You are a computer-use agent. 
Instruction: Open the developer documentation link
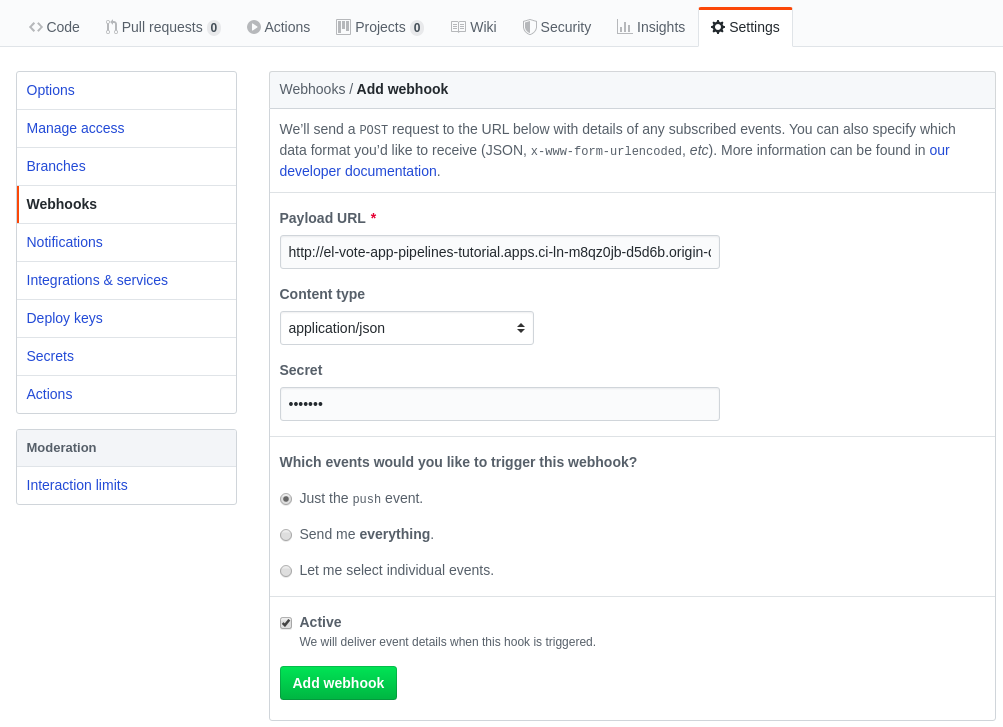pyautogui.click(x=359, y=171)
